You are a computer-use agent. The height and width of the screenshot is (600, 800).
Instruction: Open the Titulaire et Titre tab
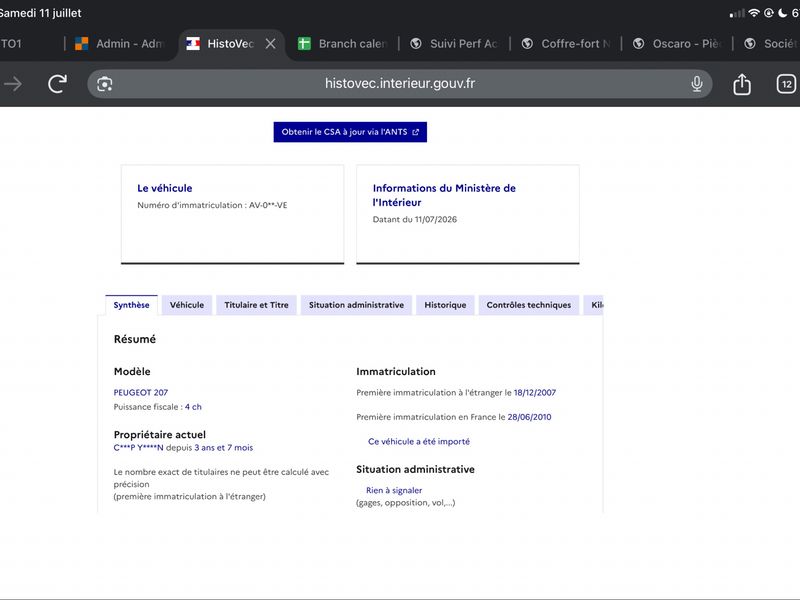pos(256,305)
